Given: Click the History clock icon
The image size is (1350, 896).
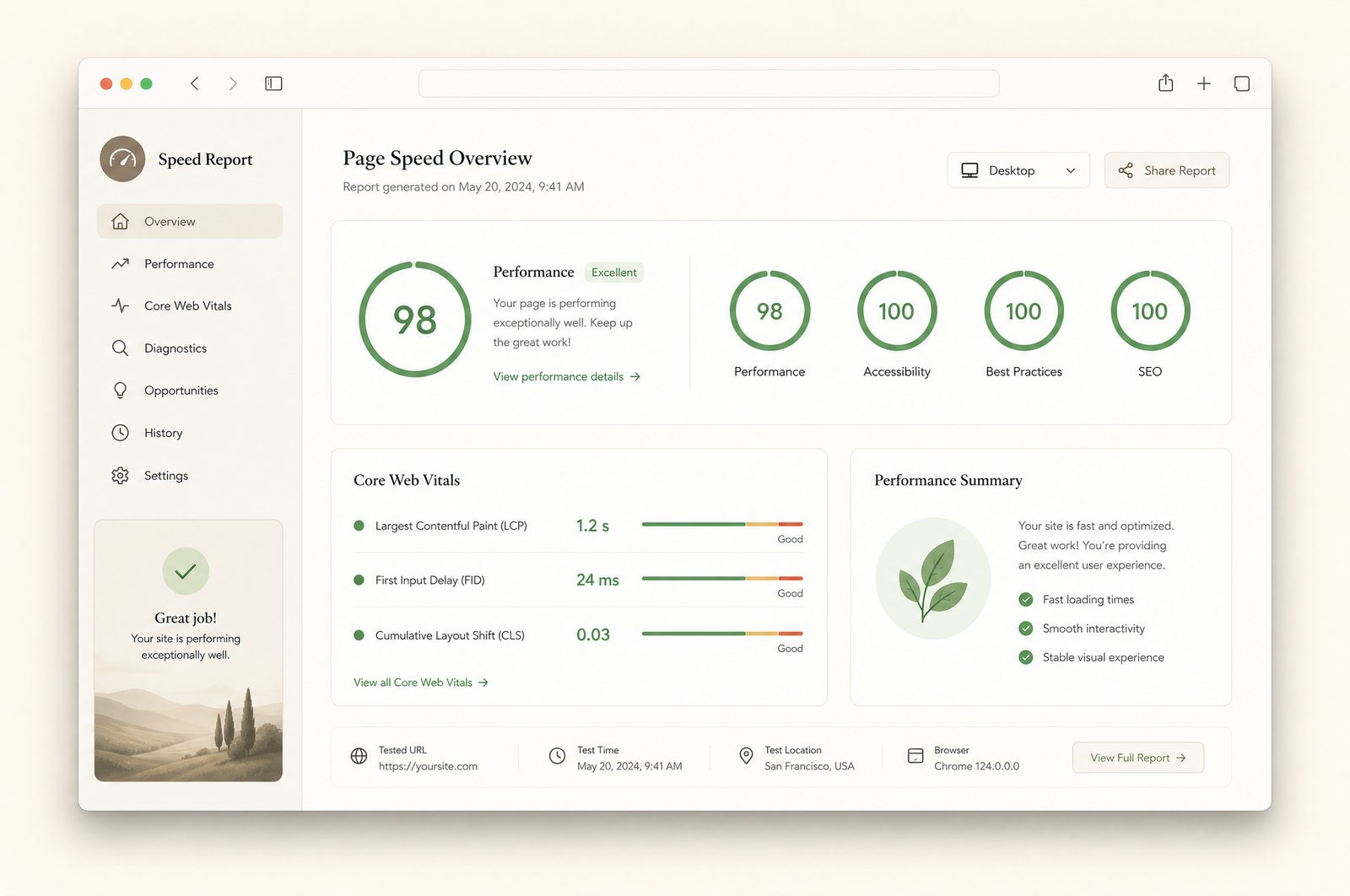Looking at the screenshot, I should 121,433.
